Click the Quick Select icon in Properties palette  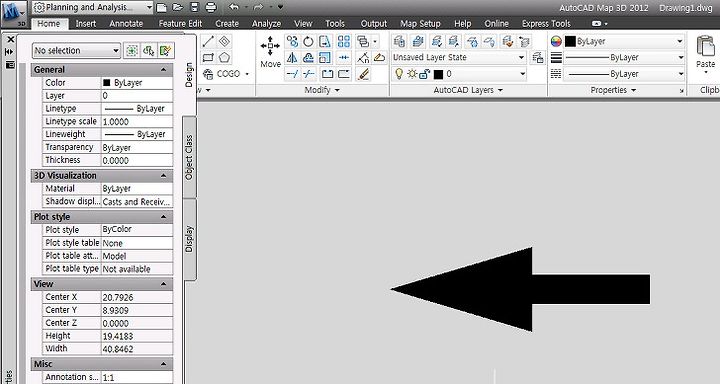click(165, 51)
